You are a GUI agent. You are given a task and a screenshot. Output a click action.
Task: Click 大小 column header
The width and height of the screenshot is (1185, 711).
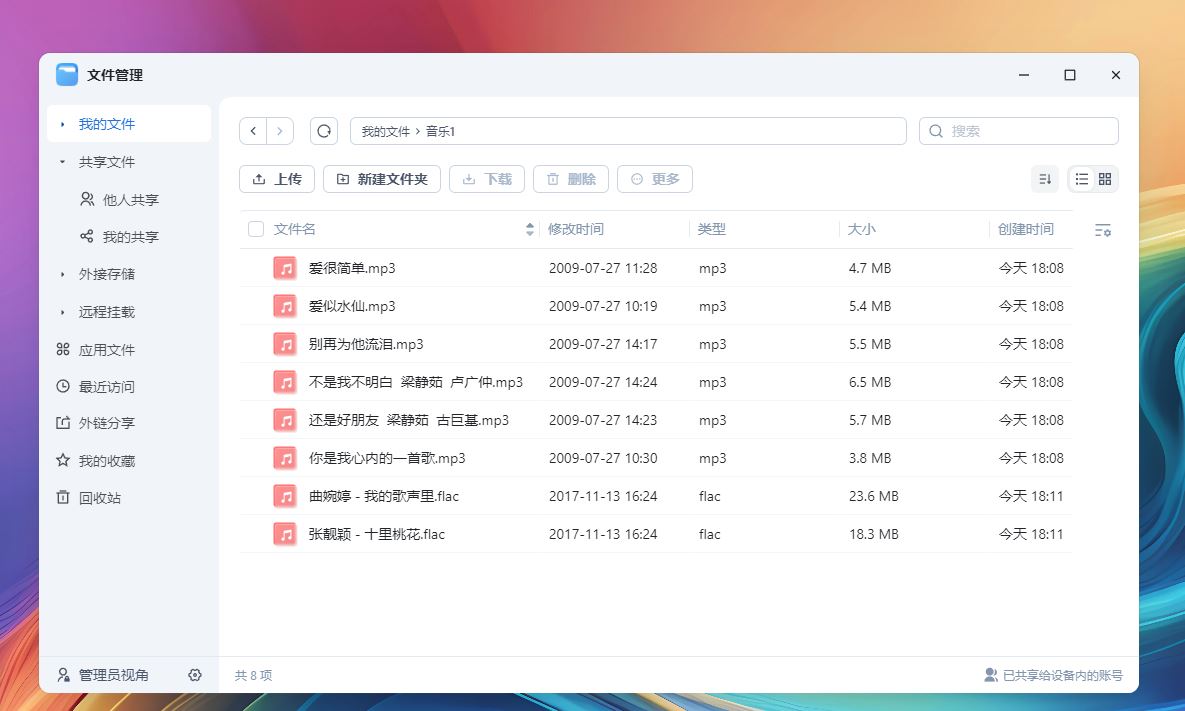pyautogui.click(x=862, y=229)
